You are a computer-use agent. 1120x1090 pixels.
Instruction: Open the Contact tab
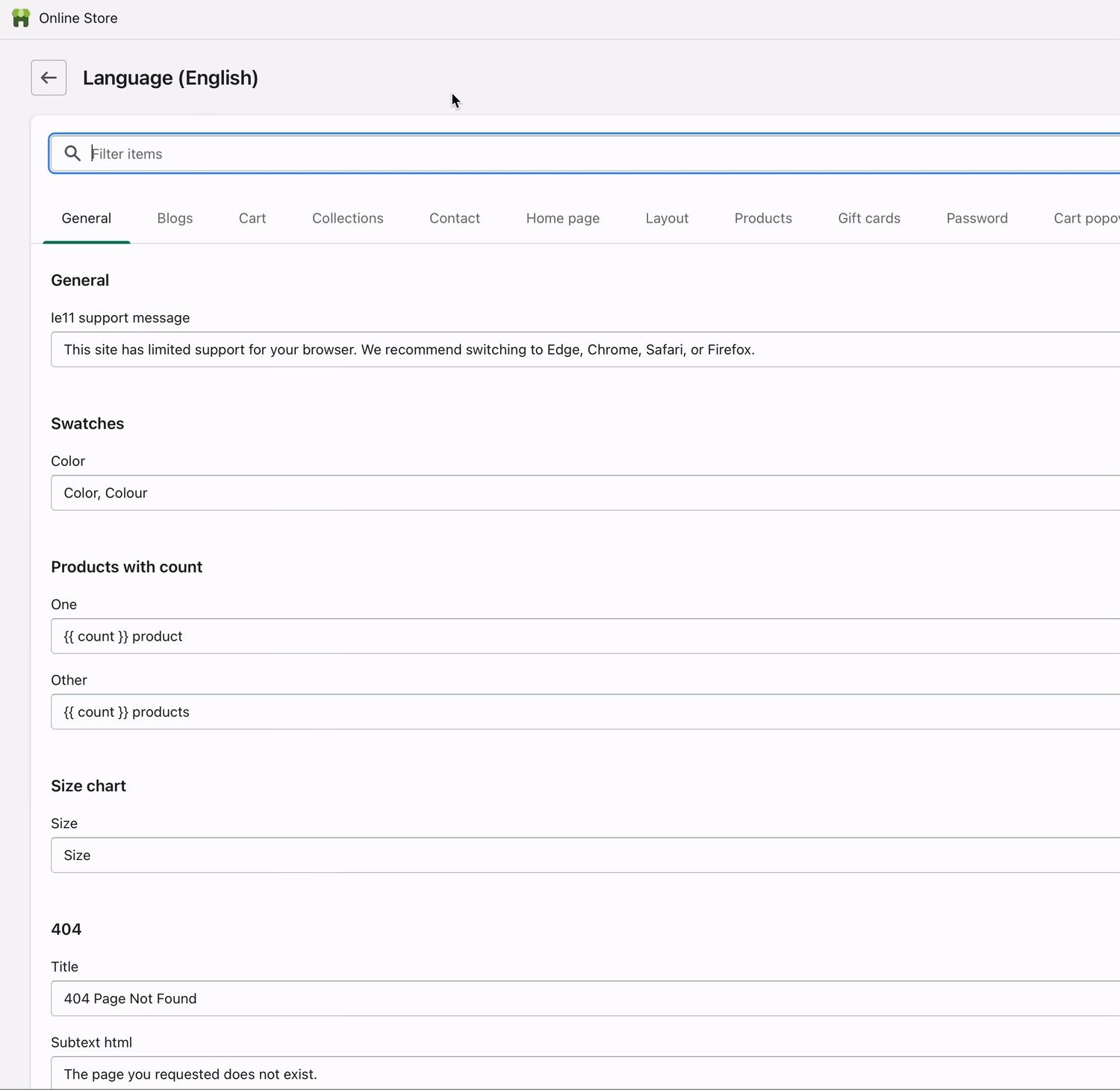coord(455,218)
